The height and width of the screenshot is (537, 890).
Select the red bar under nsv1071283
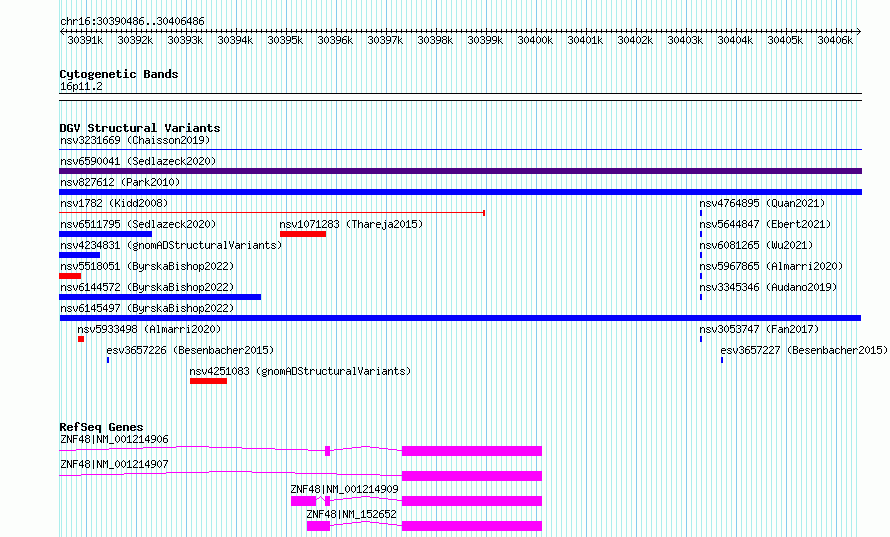point(303,234)
